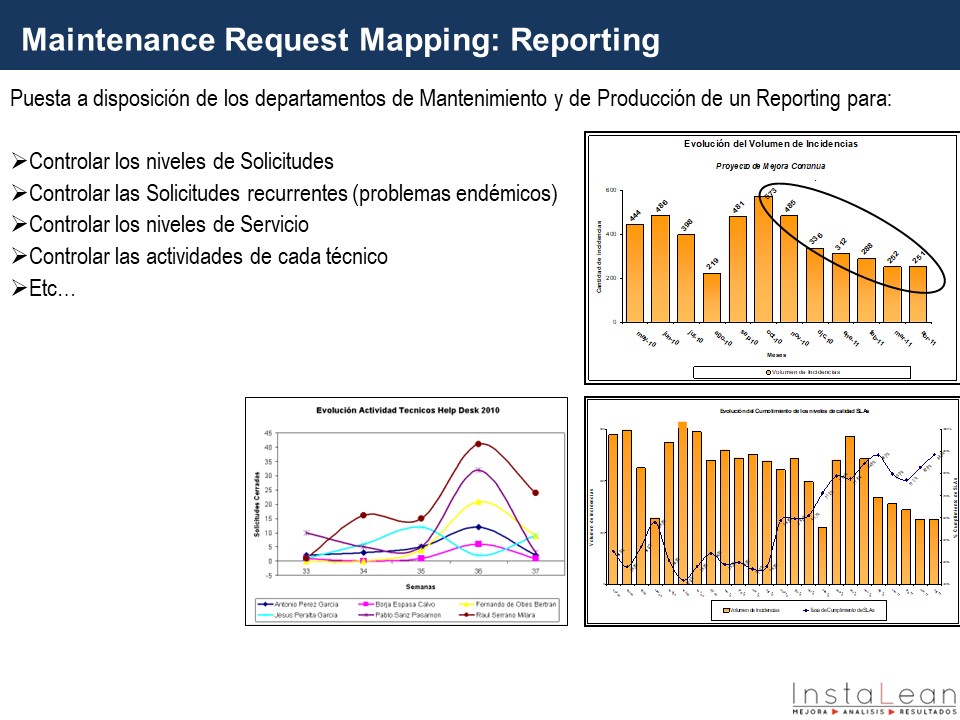Click the text 'Controlar las actividades de cada técnico'
960x720 pixels.
[208, 257]
